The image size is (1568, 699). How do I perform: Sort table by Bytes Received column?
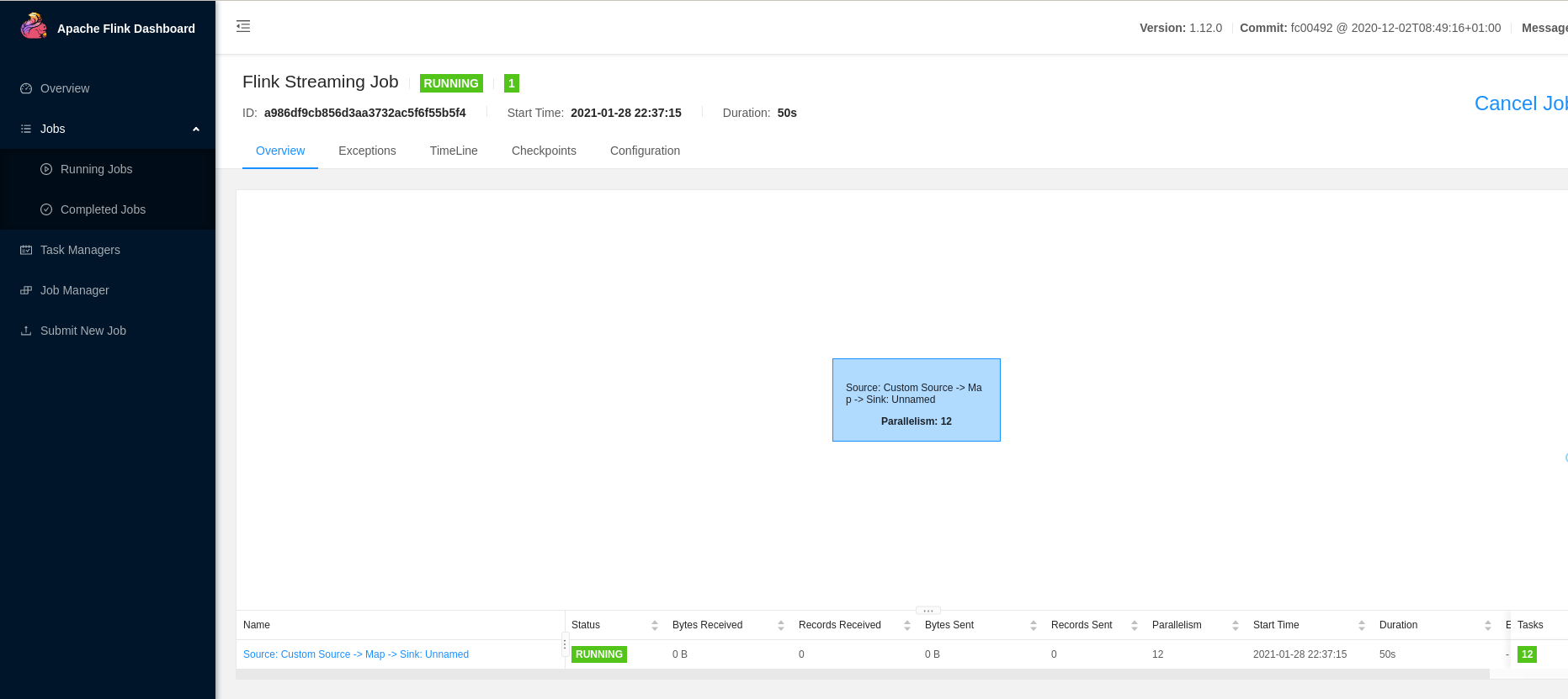coord(781,625)
